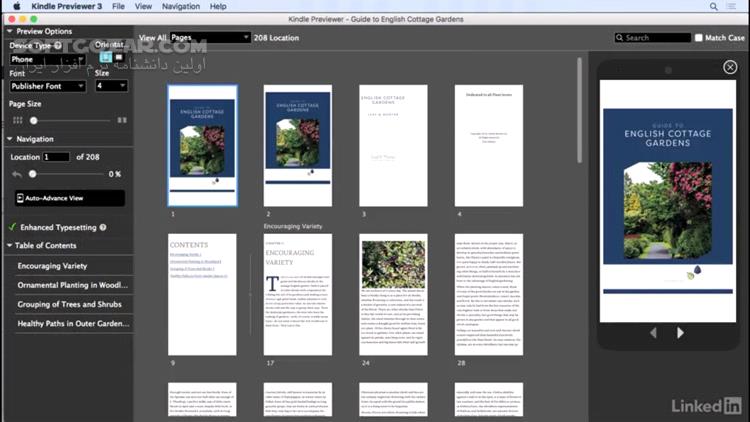This screenshot has width=750, height=422.
Task: Click the back location arrow icon
Action: 17,174
